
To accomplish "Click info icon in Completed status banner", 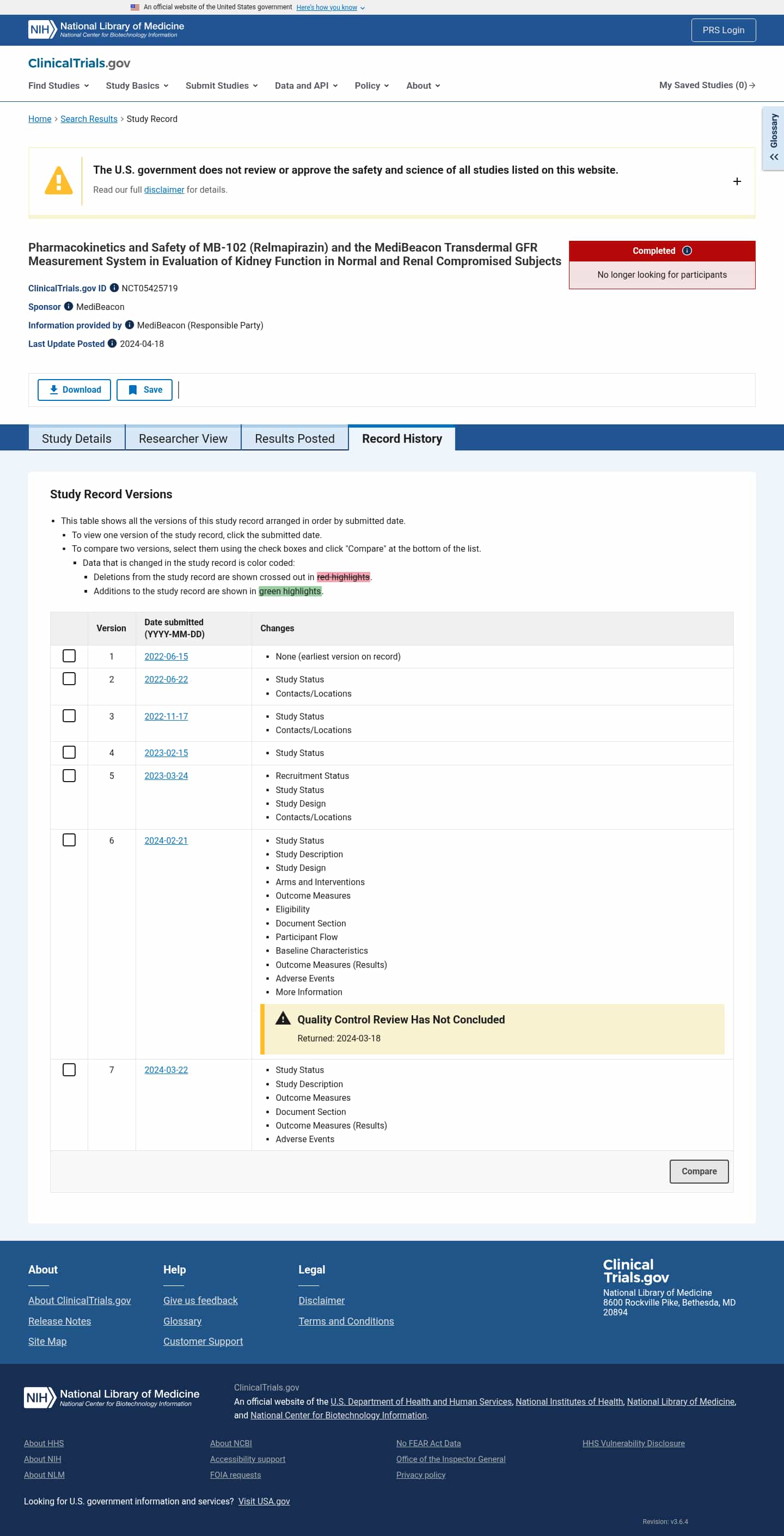I will tap(687, 251).
